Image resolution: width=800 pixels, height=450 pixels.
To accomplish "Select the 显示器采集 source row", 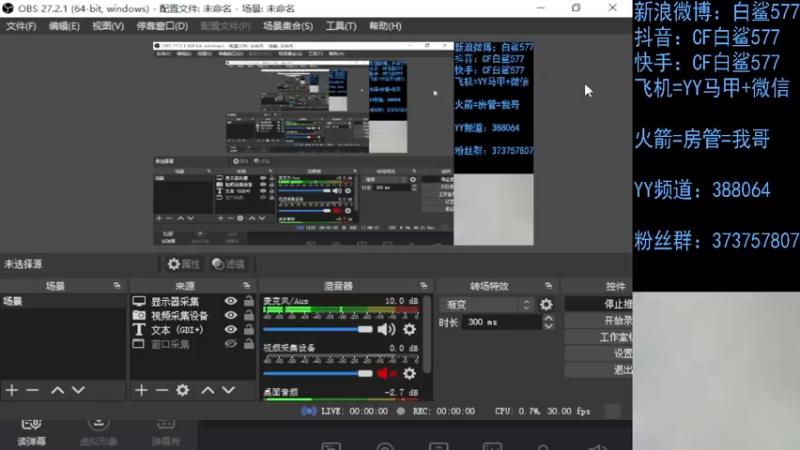I will pyautogui.click(x=193, y=301).
